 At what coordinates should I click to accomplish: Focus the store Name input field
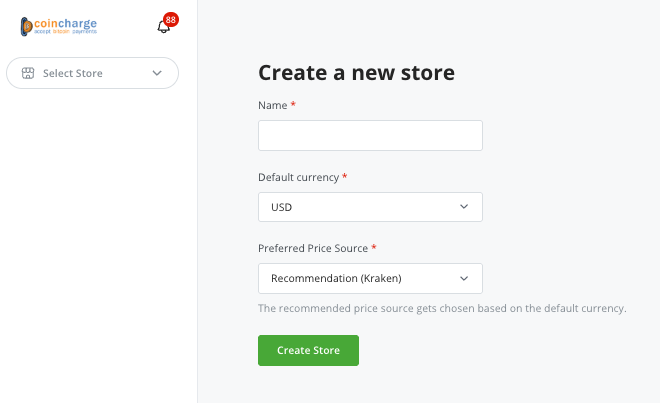[370, 136]
